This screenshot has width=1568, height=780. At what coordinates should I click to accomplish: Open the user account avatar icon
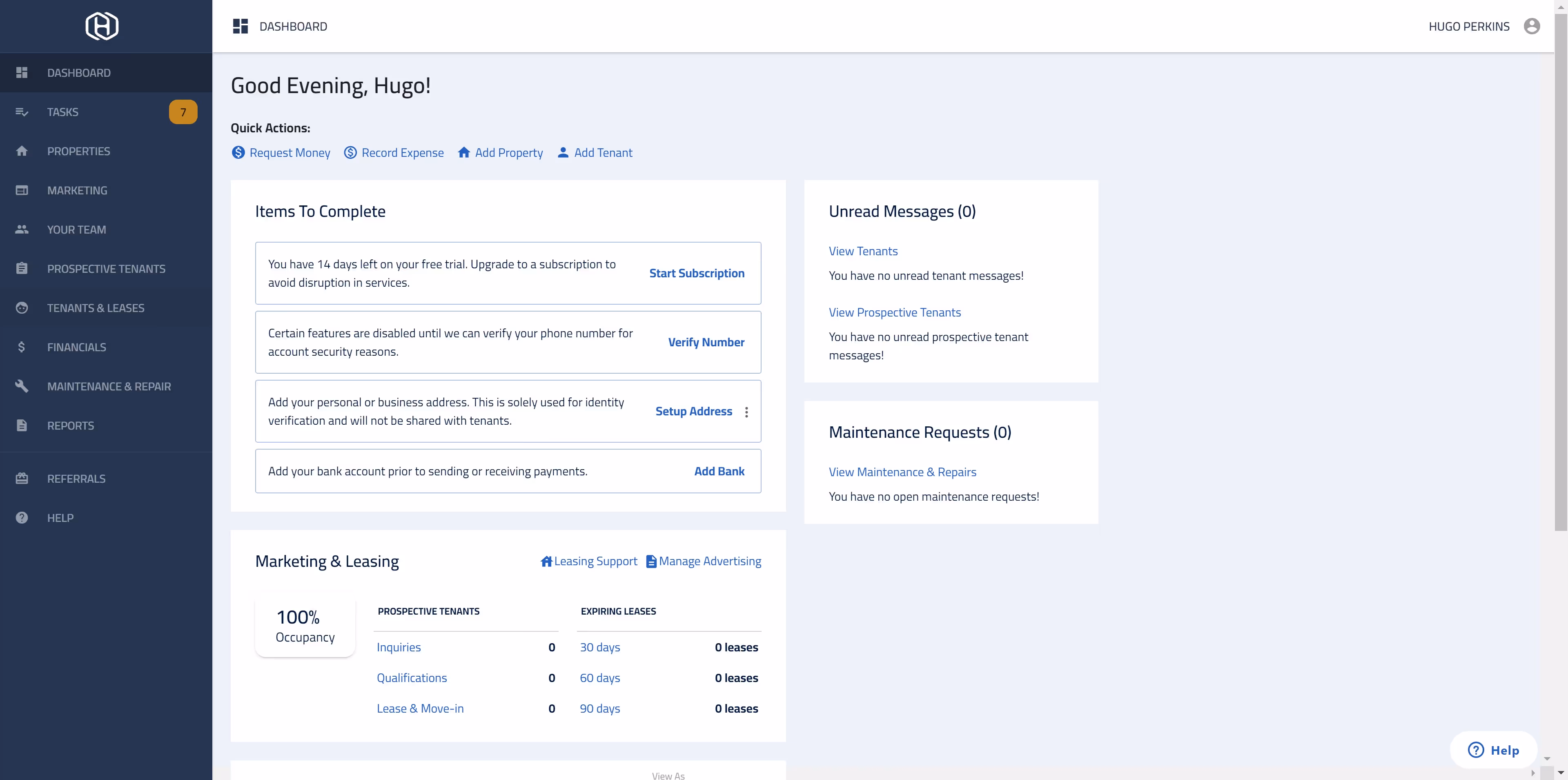pos(1532,26)
